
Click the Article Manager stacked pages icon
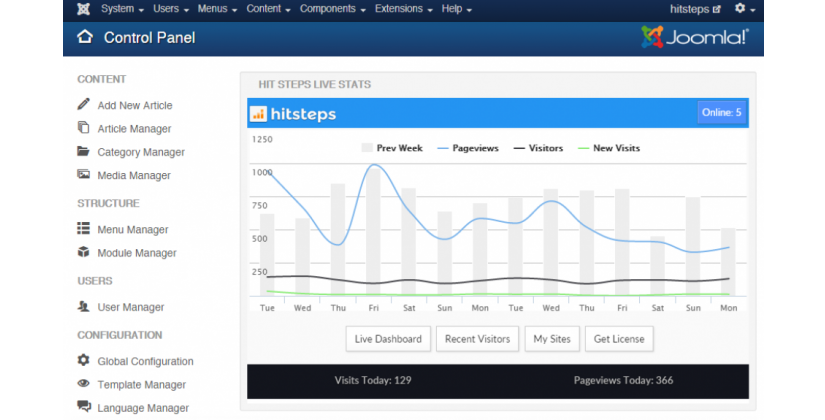point(83,127)
